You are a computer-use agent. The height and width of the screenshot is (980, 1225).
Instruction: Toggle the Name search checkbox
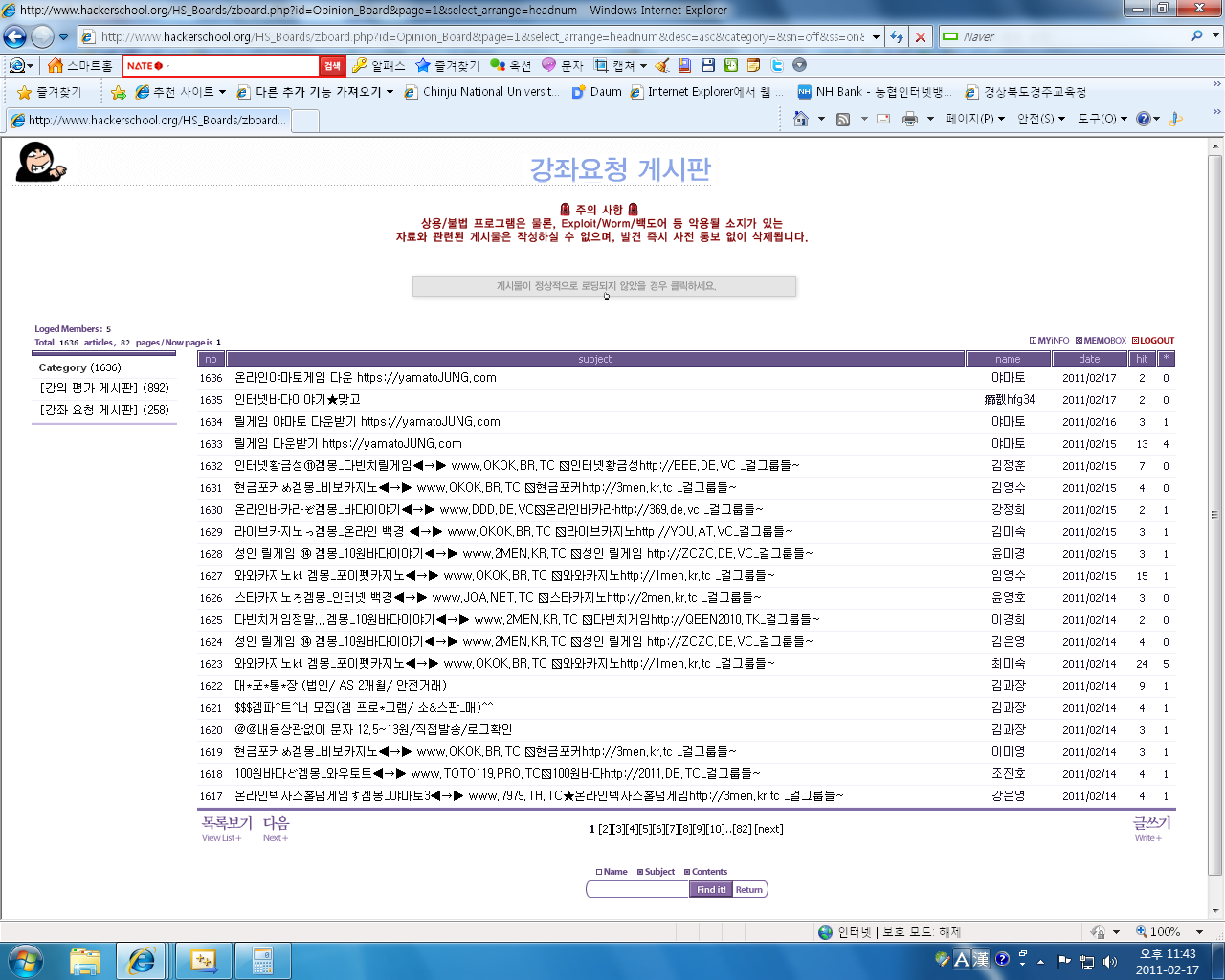[x=599, y=872]
